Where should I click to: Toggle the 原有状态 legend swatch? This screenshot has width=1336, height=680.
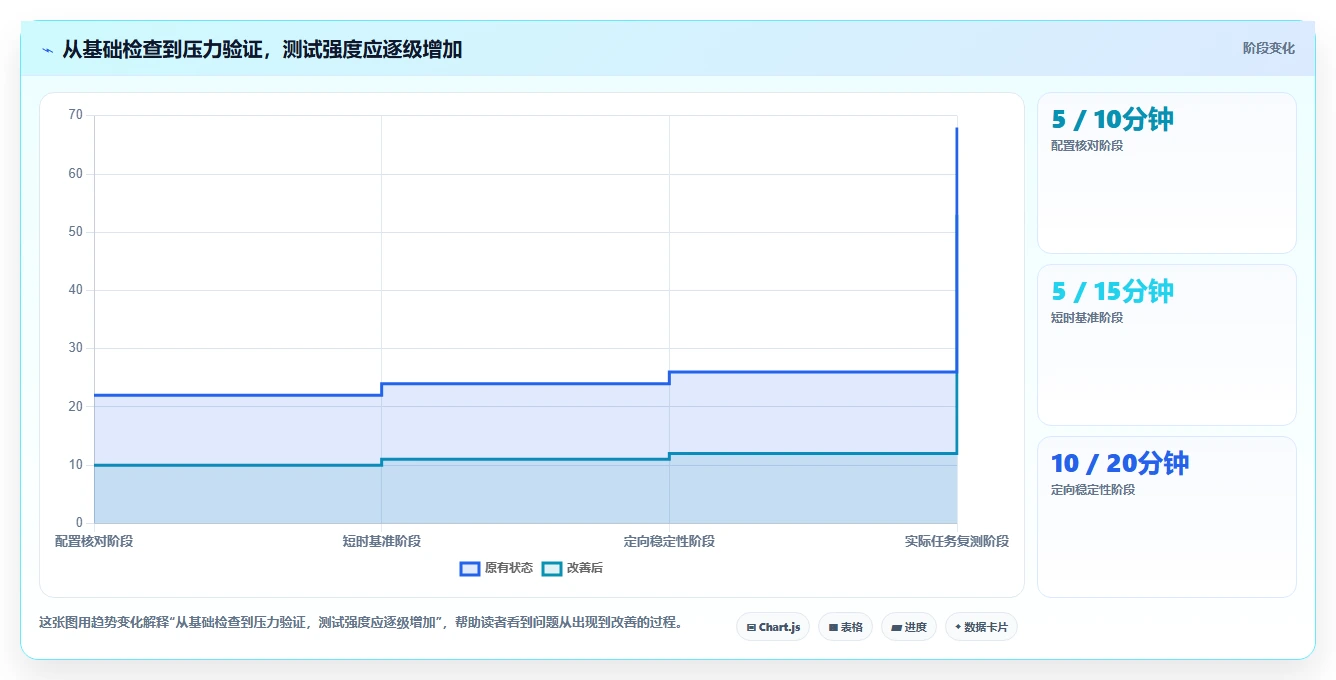click(470, 568)
